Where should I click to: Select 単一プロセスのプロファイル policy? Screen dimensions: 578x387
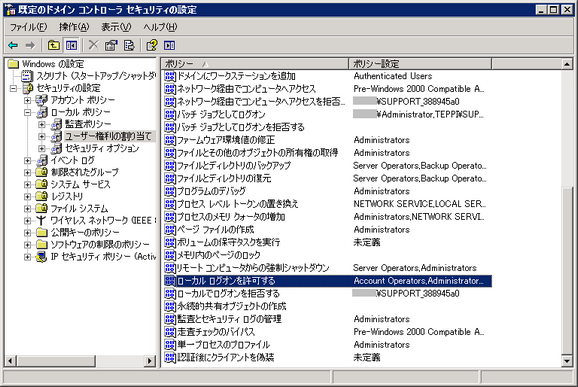(224, 345)
